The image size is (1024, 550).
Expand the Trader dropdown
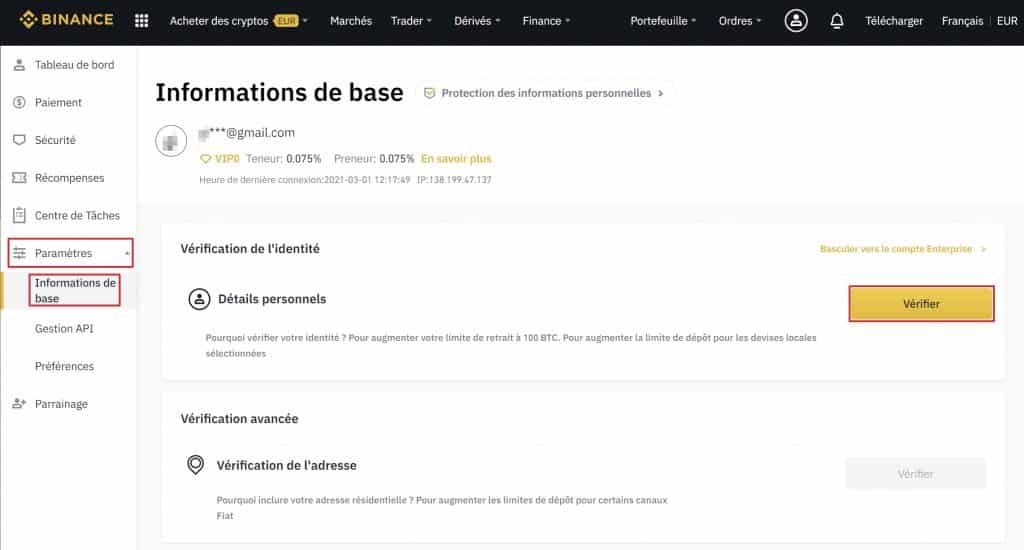(411, 21)
